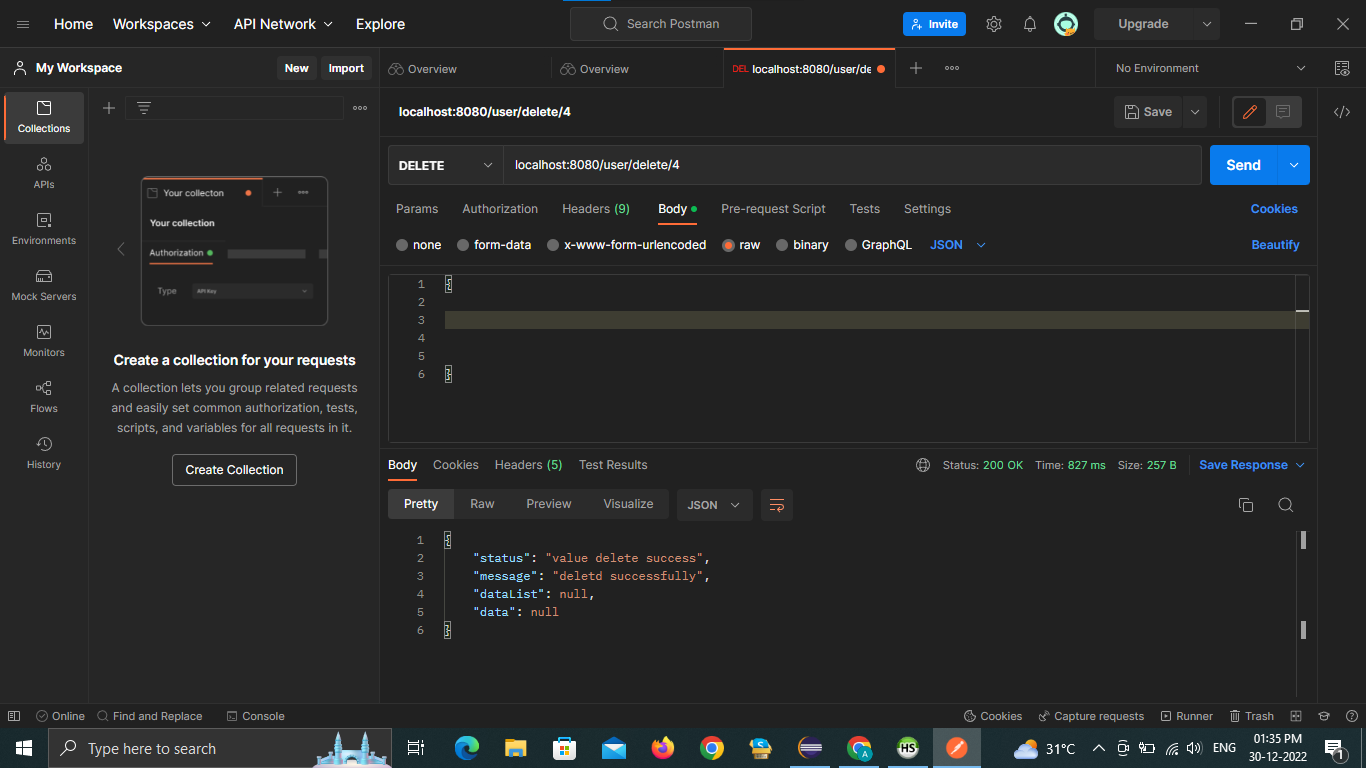
Task: Click the Create Collection button
Action: tap(234, 470)
